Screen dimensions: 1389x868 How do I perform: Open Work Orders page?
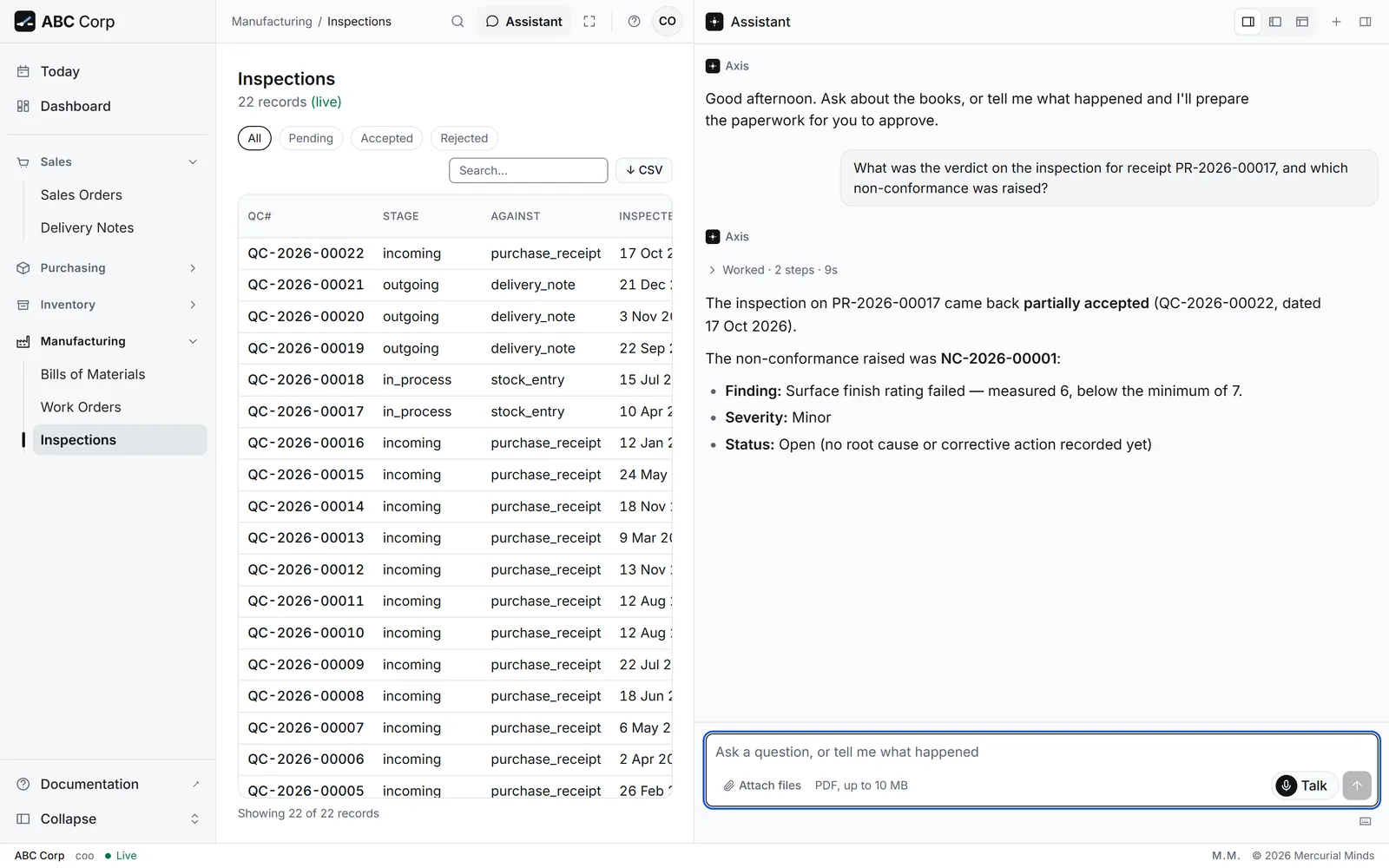pos(120,407)
